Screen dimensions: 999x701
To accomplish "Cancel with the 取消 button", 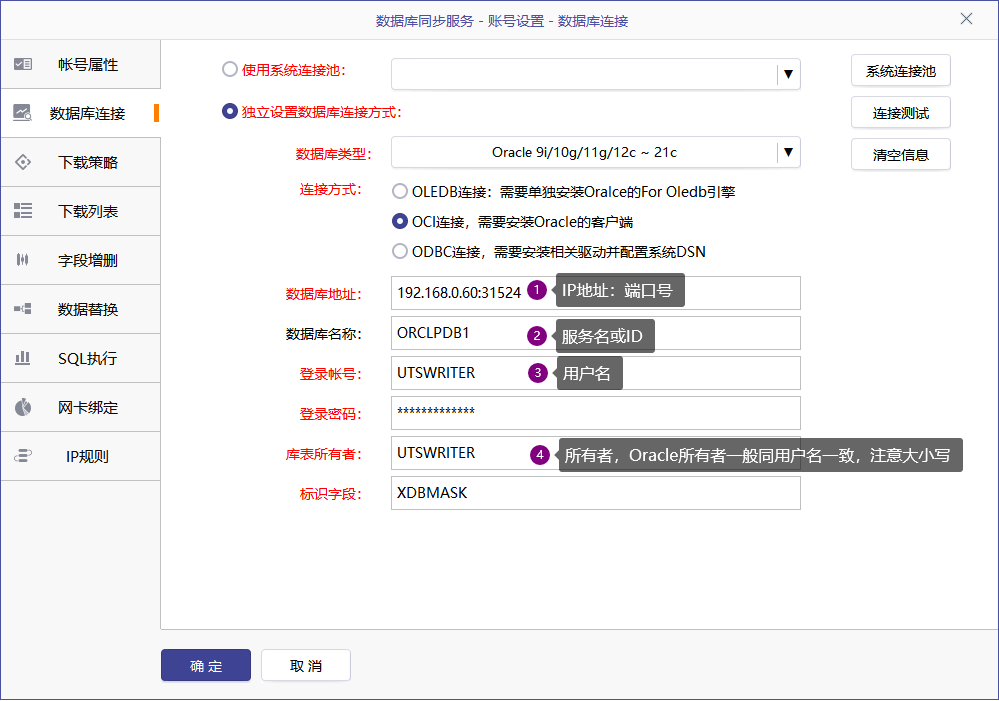I will tap(306, 665).
